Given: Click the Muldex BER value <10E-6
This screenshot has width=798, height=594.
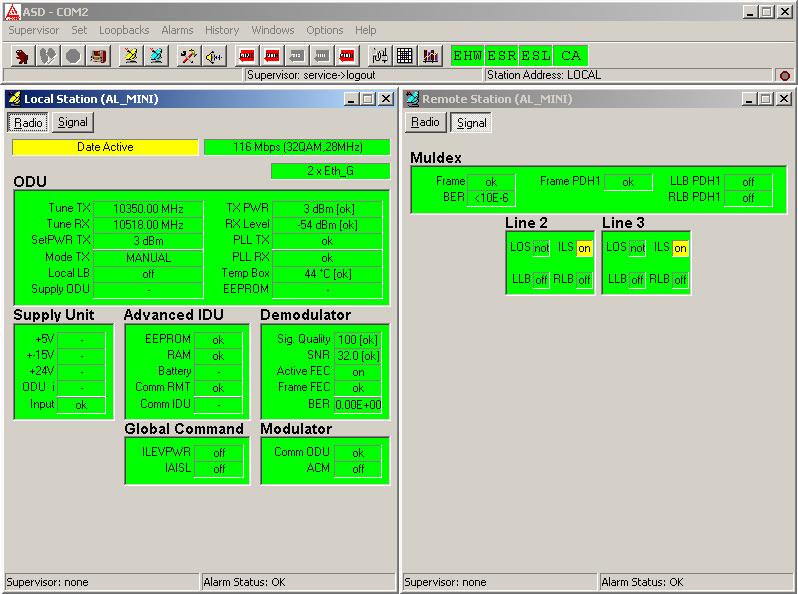Looking at the screenshot, I should click(491, 197).
